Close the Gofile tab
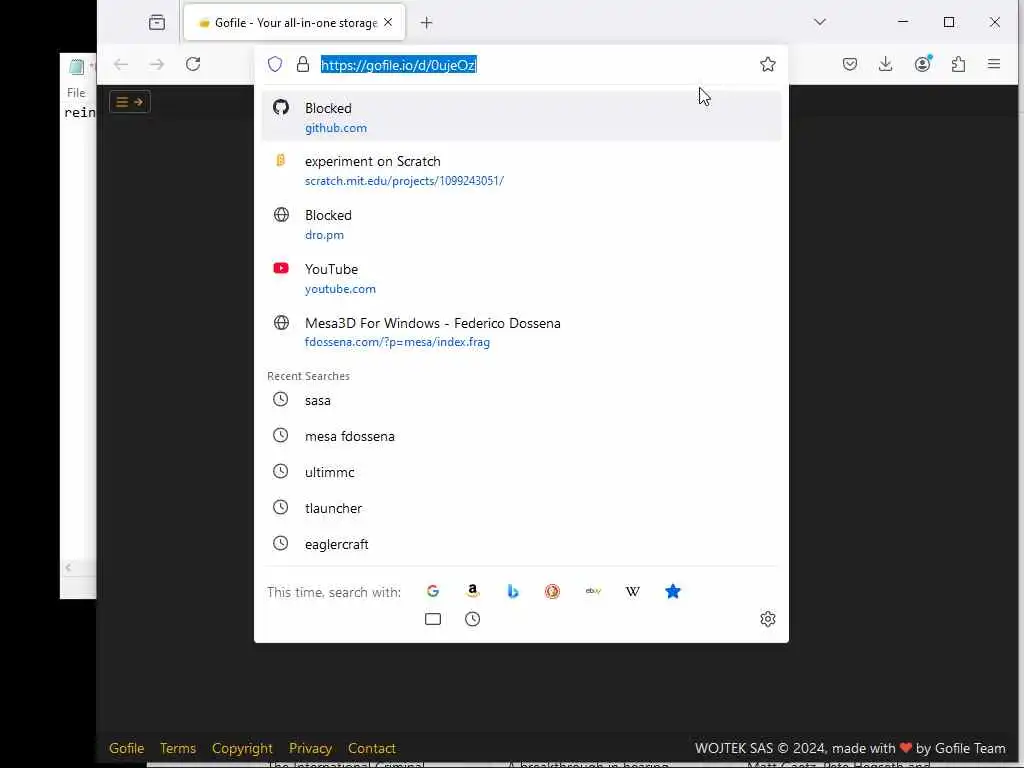1024x768 pixels. click(388, 22)
